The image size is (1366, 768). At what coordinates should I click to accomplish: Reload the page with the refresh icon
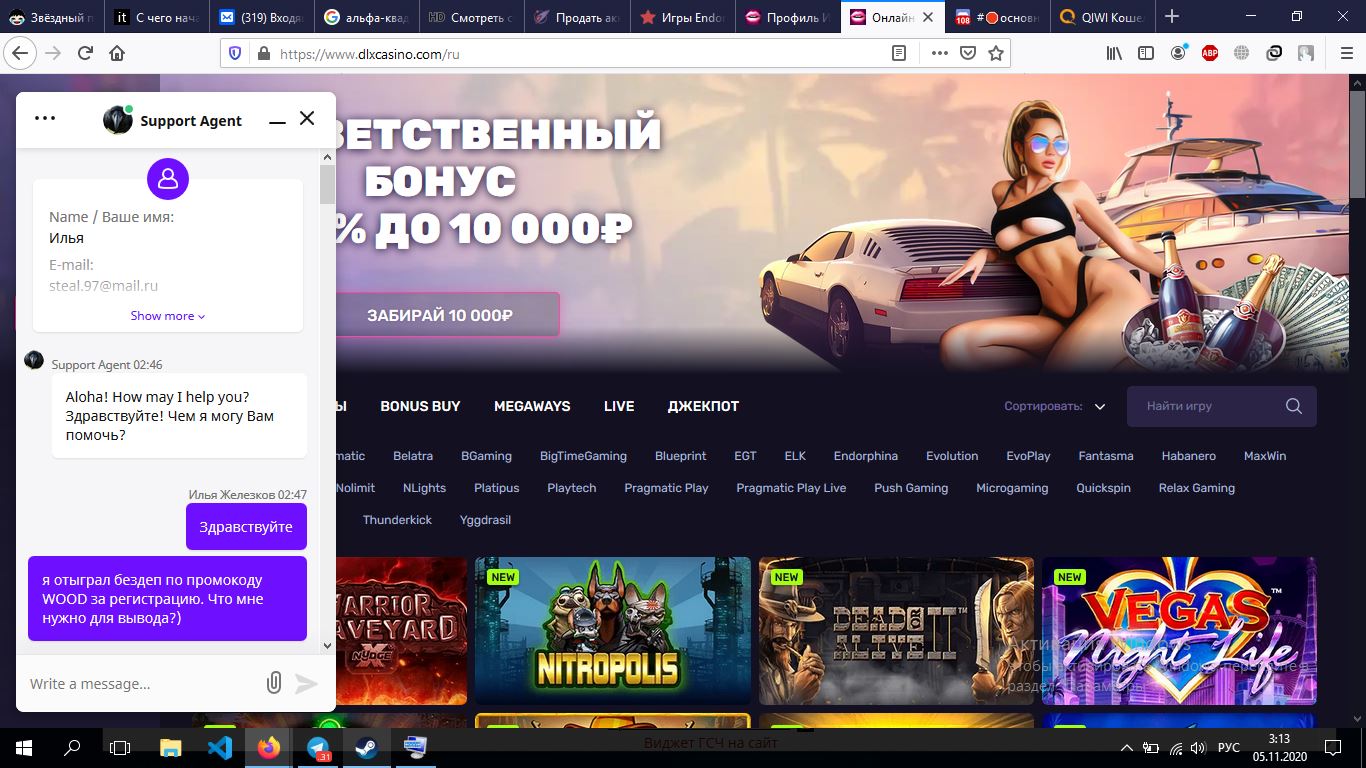(x=86, y=53)
